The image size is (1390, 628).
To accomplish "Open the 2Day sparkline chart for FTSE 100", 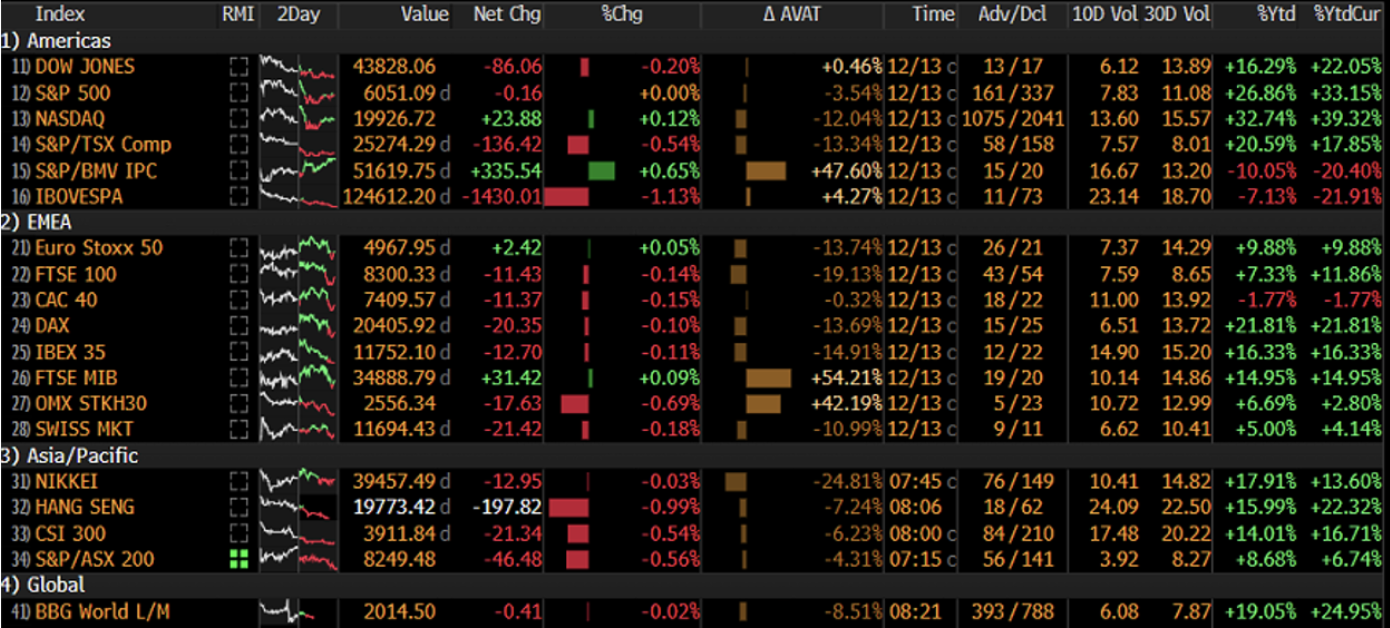I will coord(298,274).
